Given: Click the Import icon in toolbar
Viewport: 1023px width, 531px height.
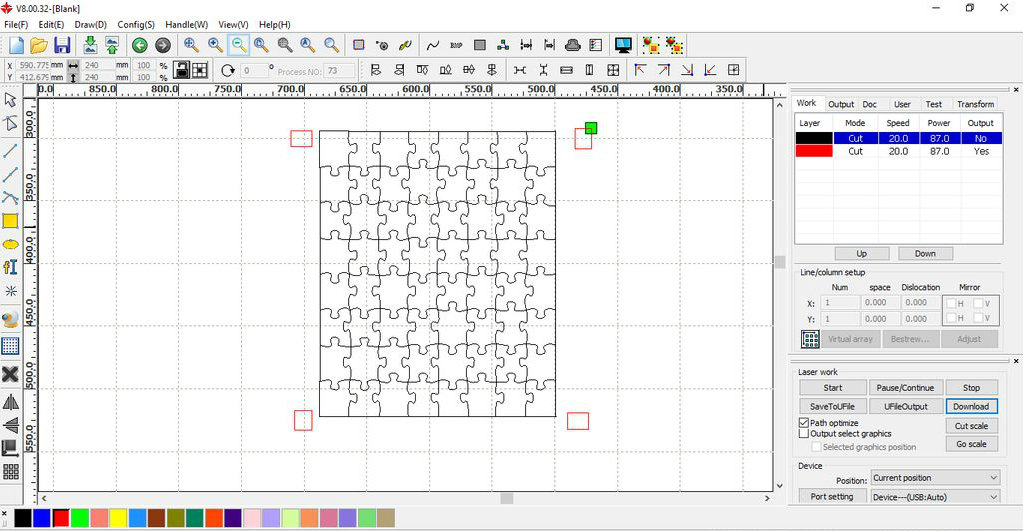Looking at the screenshot, I should (90, 45).
